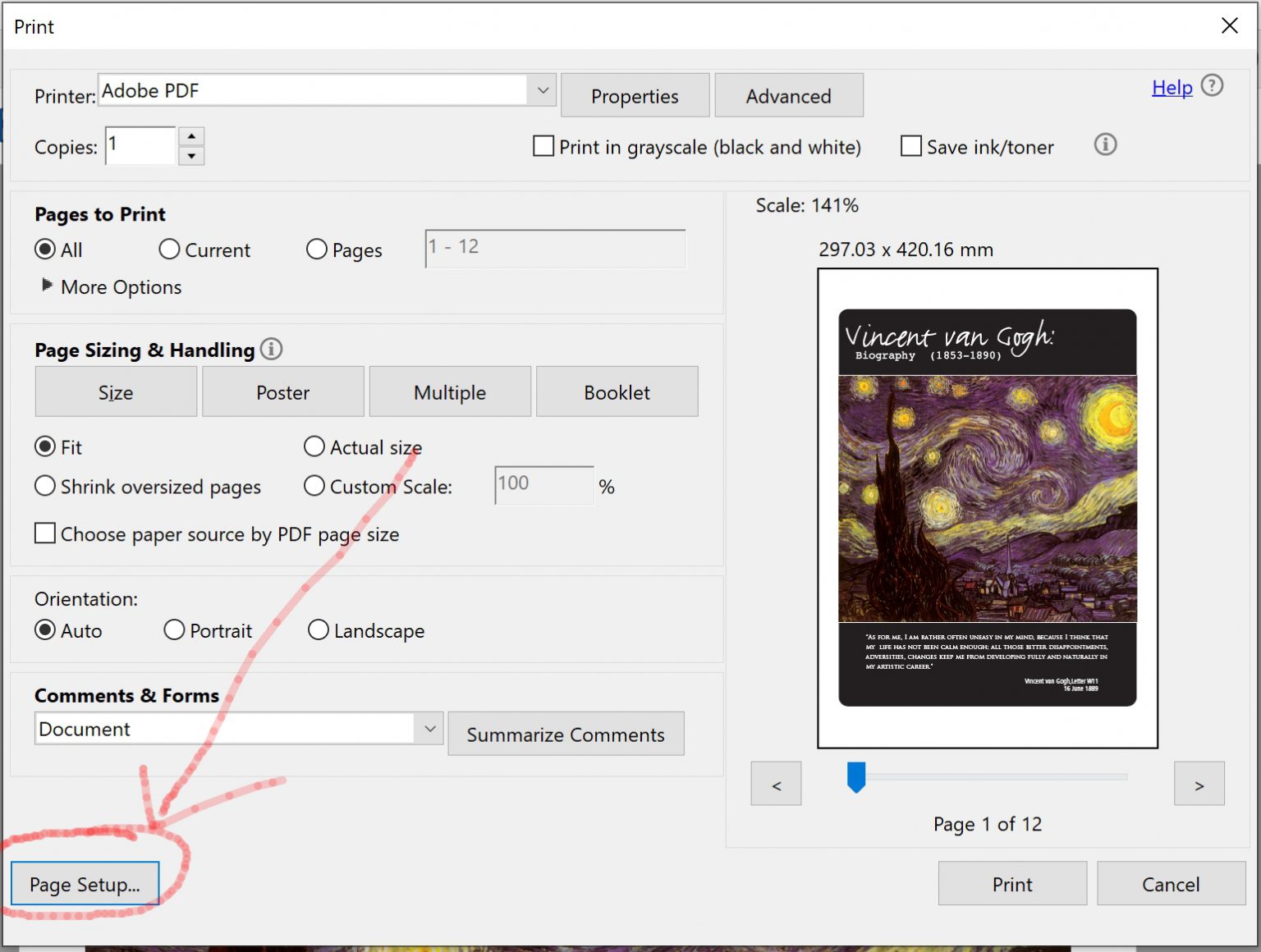This screenshot has height=952, width=1261.
Task: Go to next page with the right arrow
Action: coord(1199,783)
